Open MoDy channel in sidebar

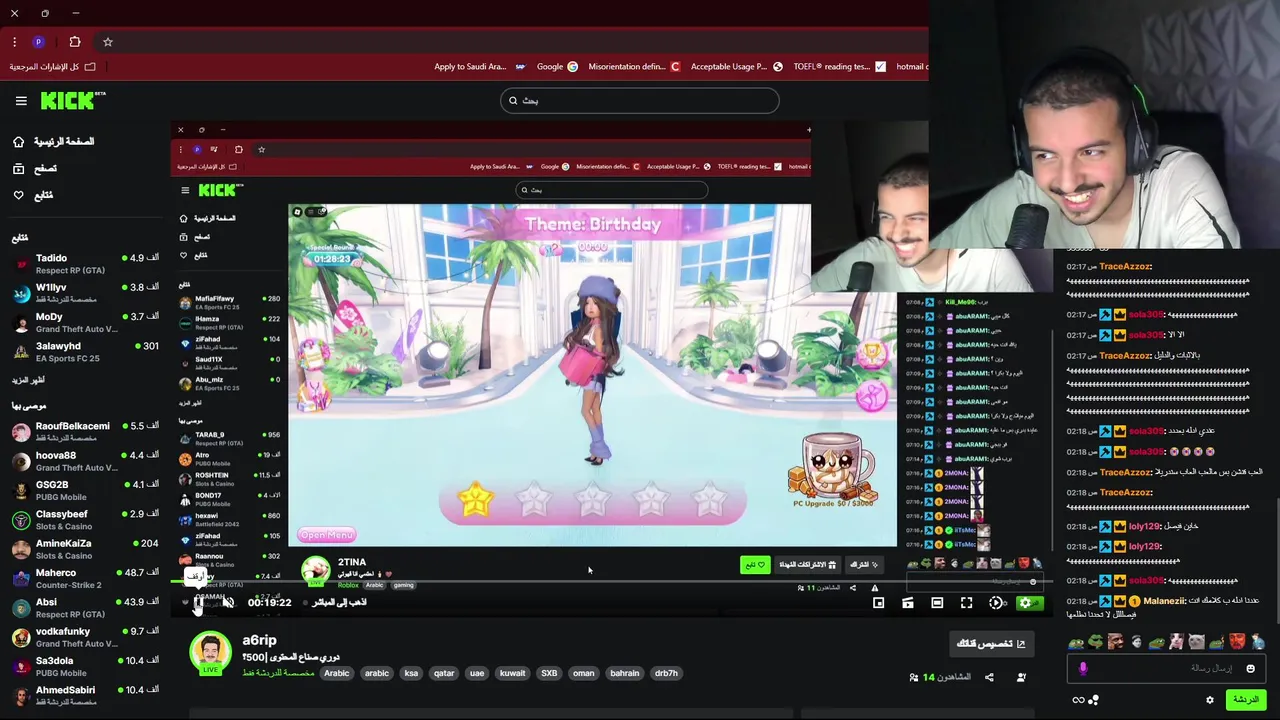85,322
